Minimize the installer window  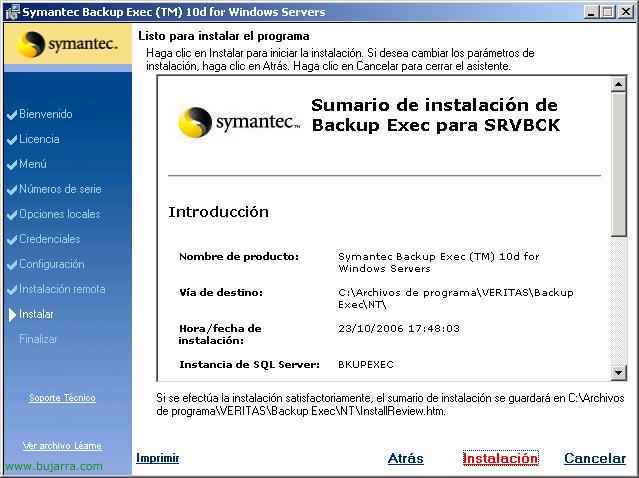(x=591, y=12)
